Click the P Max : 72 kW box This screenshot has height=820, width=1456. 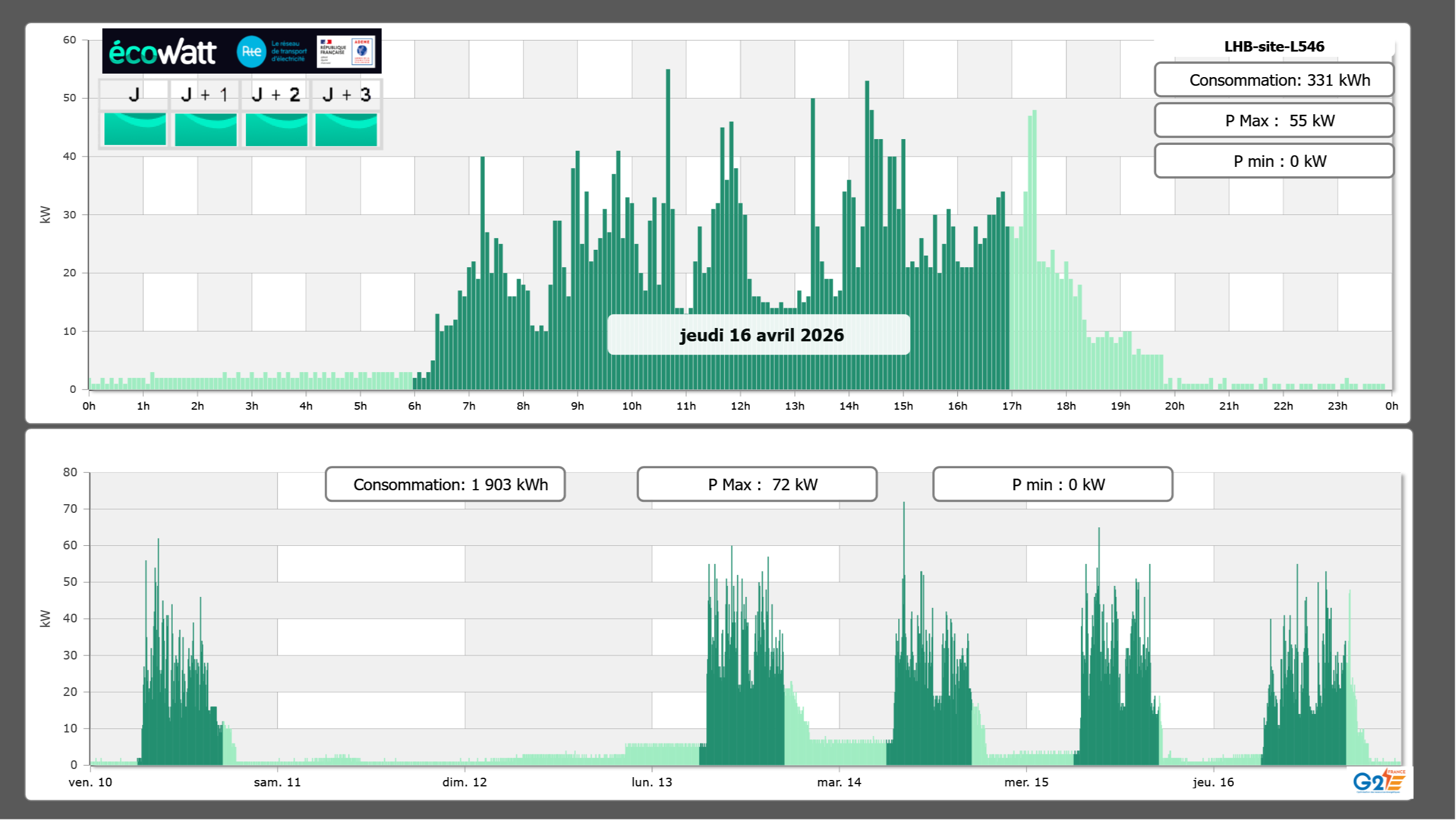click(x=757, y=484)
